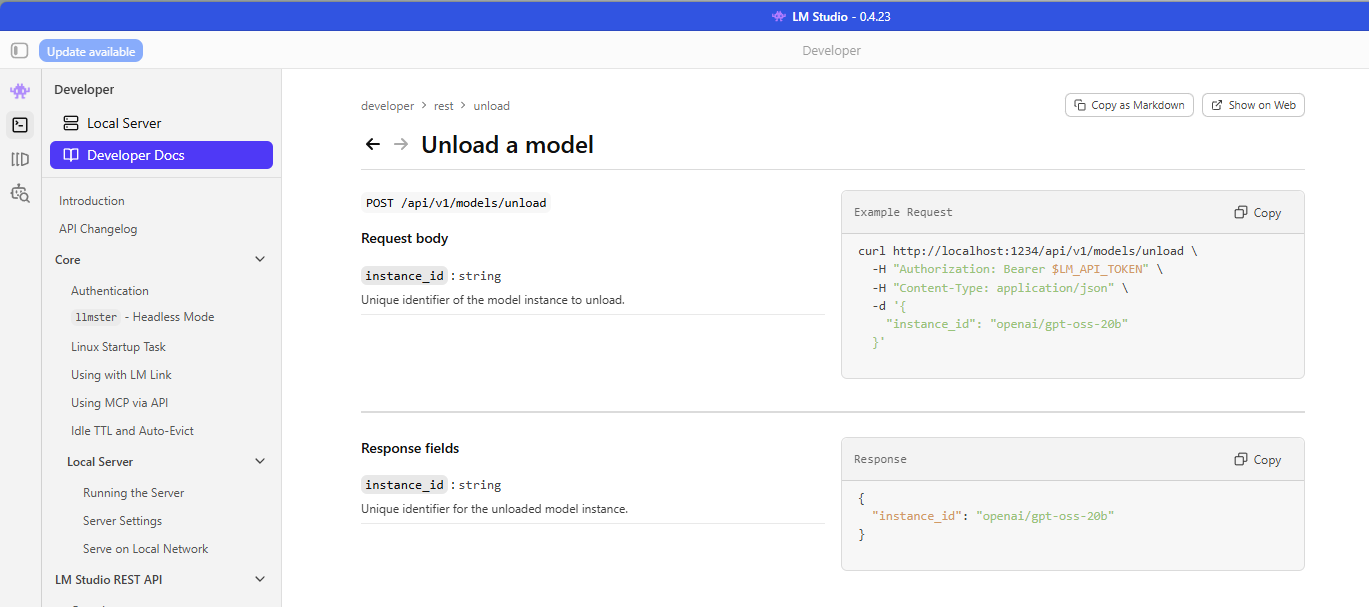Click the Update available button

coord(91,51)
